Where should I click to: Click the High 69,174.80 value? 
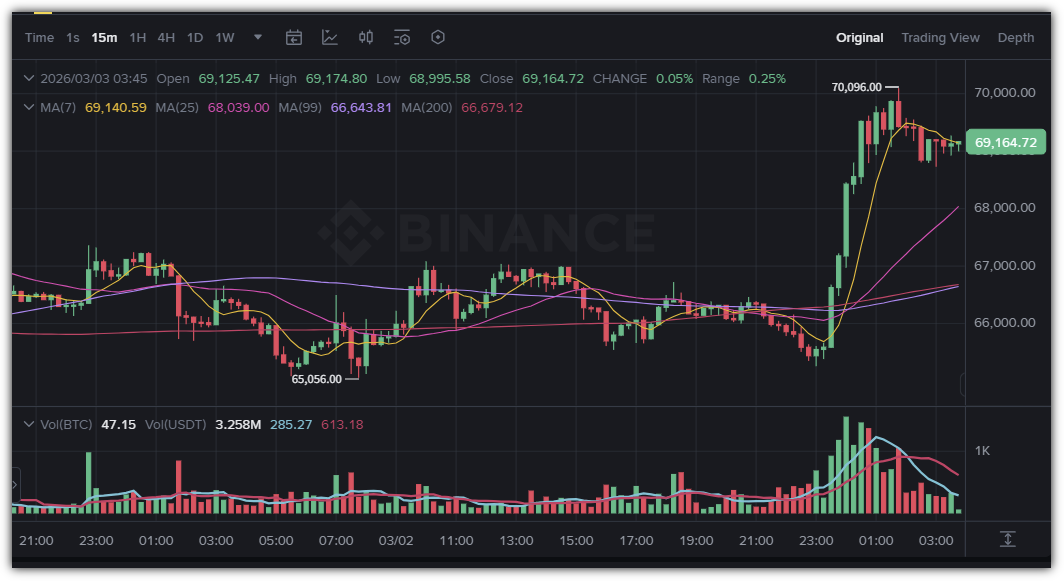tap(336, 79)
